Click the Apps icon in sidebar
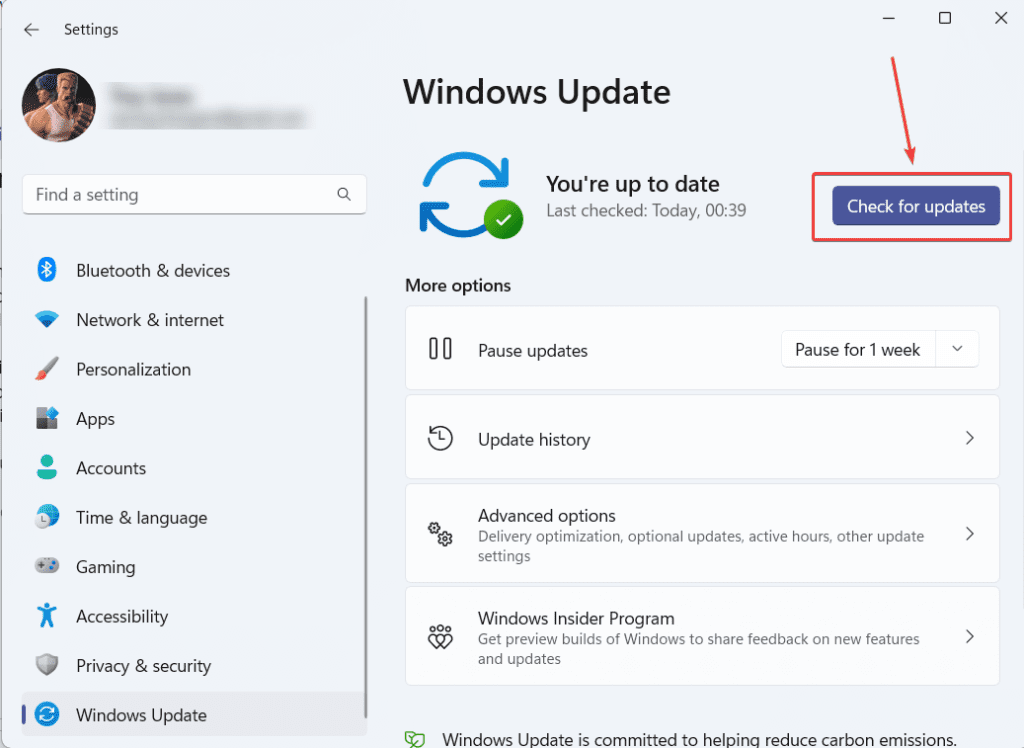Viewport: 1024px width, 748px height. click(x=46, y=418)
